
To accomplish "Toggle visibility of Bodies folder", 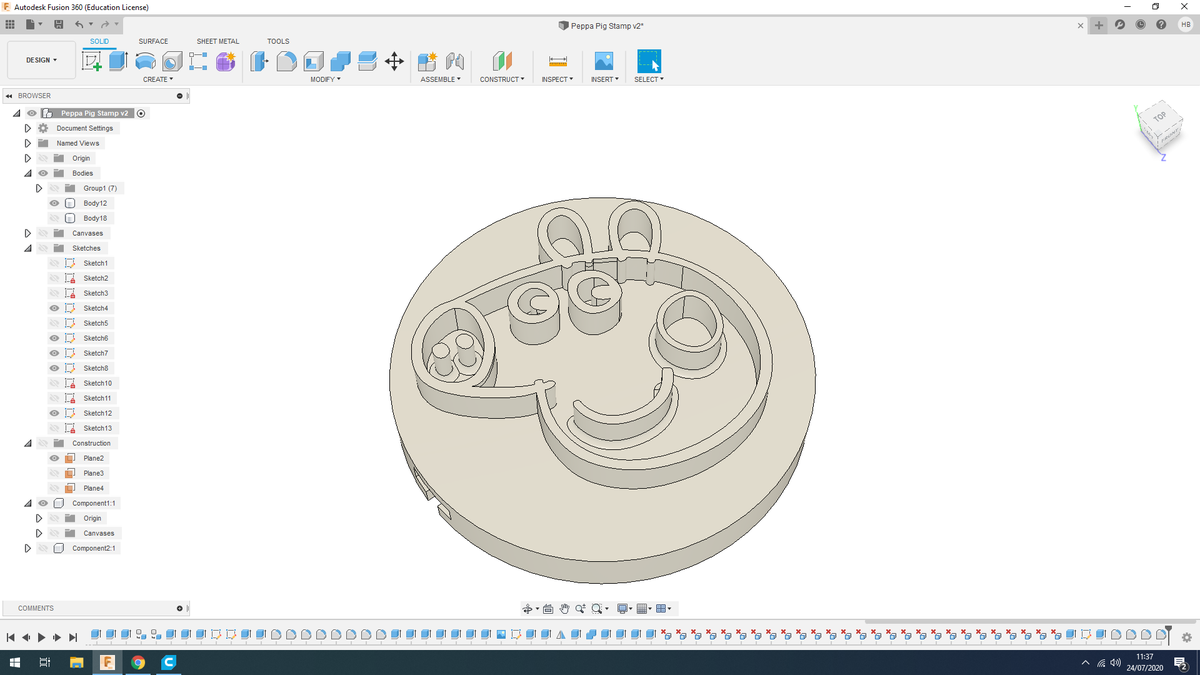I will point(43,173).
